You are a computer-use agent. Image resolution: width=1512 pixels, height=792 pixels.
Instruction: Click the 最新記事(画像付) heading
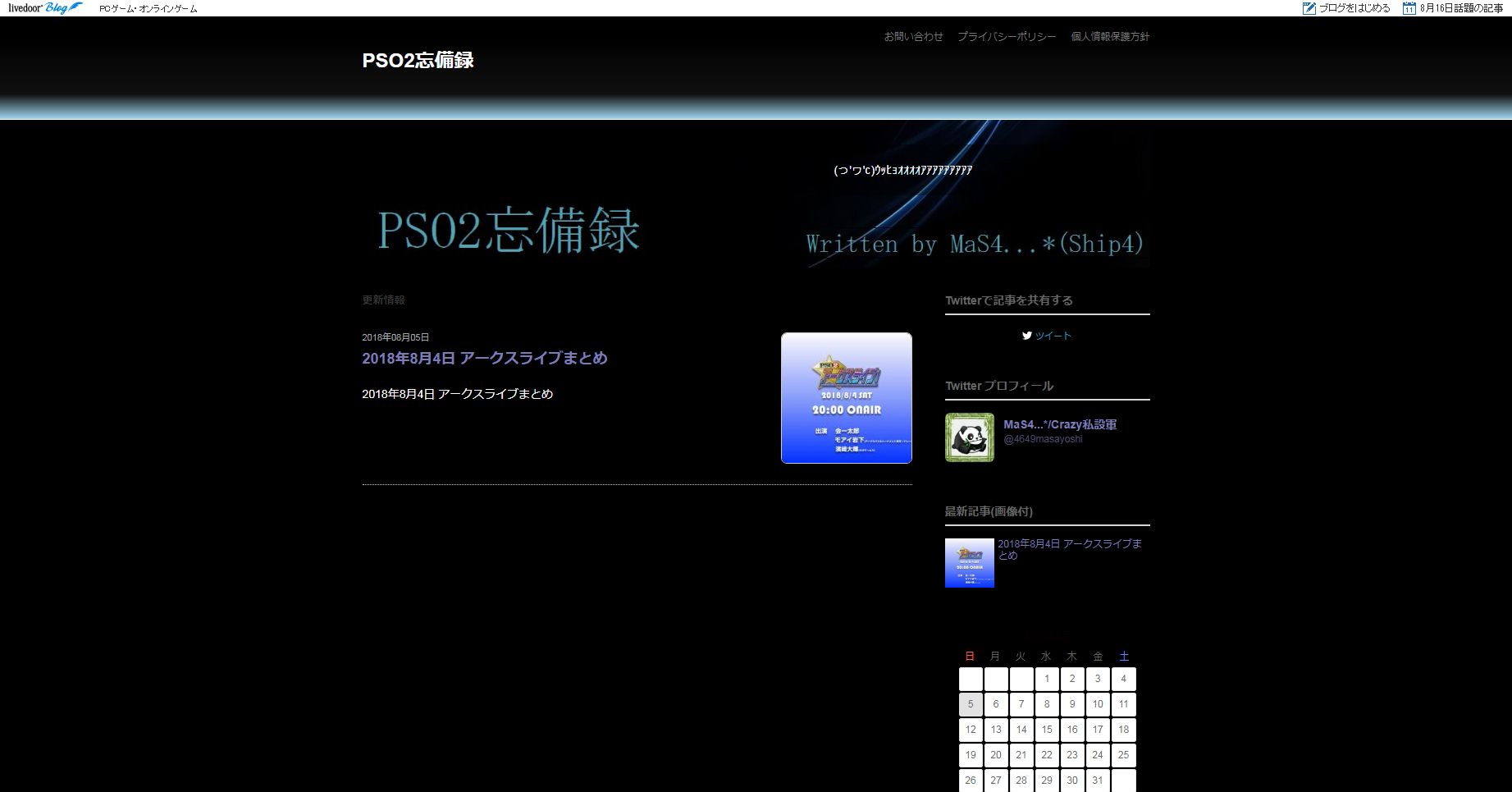click(x=989, y=511)
